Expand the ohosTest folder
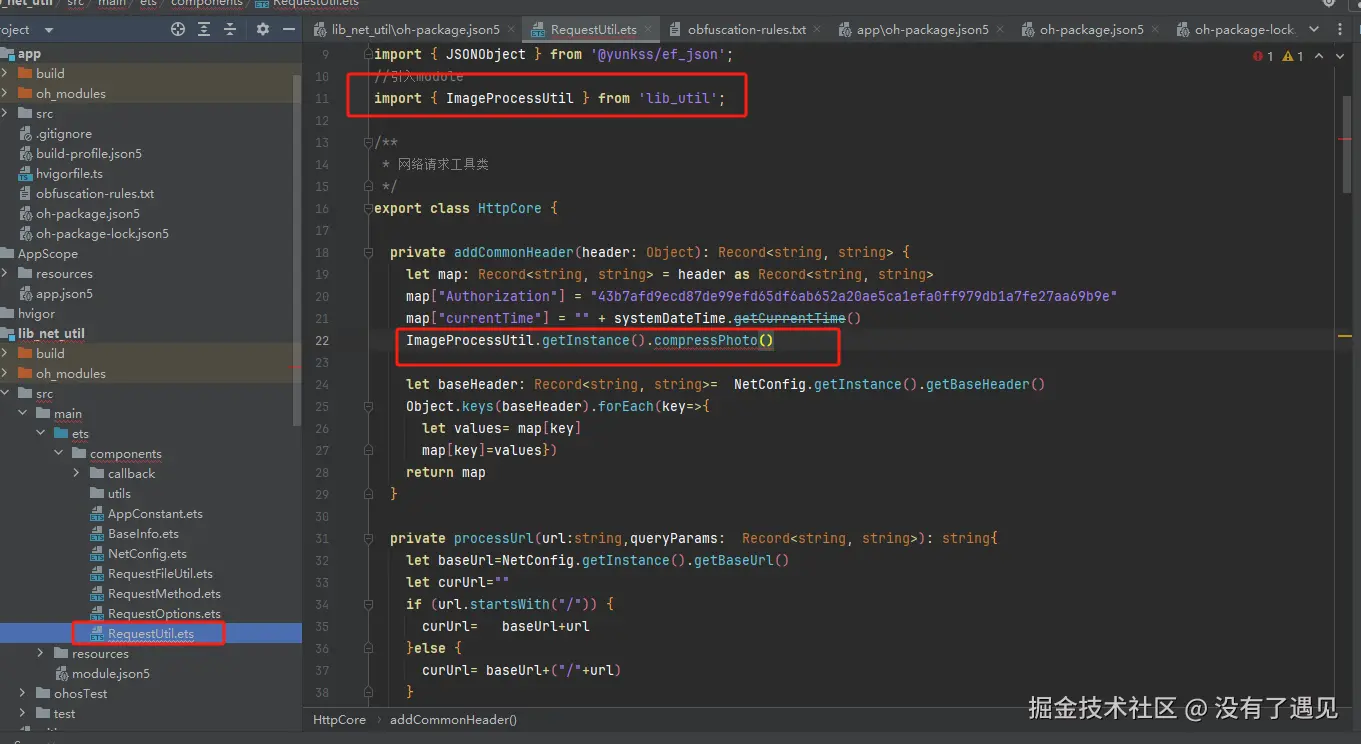This screenshot has height=744, width=1361. click(23, 693)
